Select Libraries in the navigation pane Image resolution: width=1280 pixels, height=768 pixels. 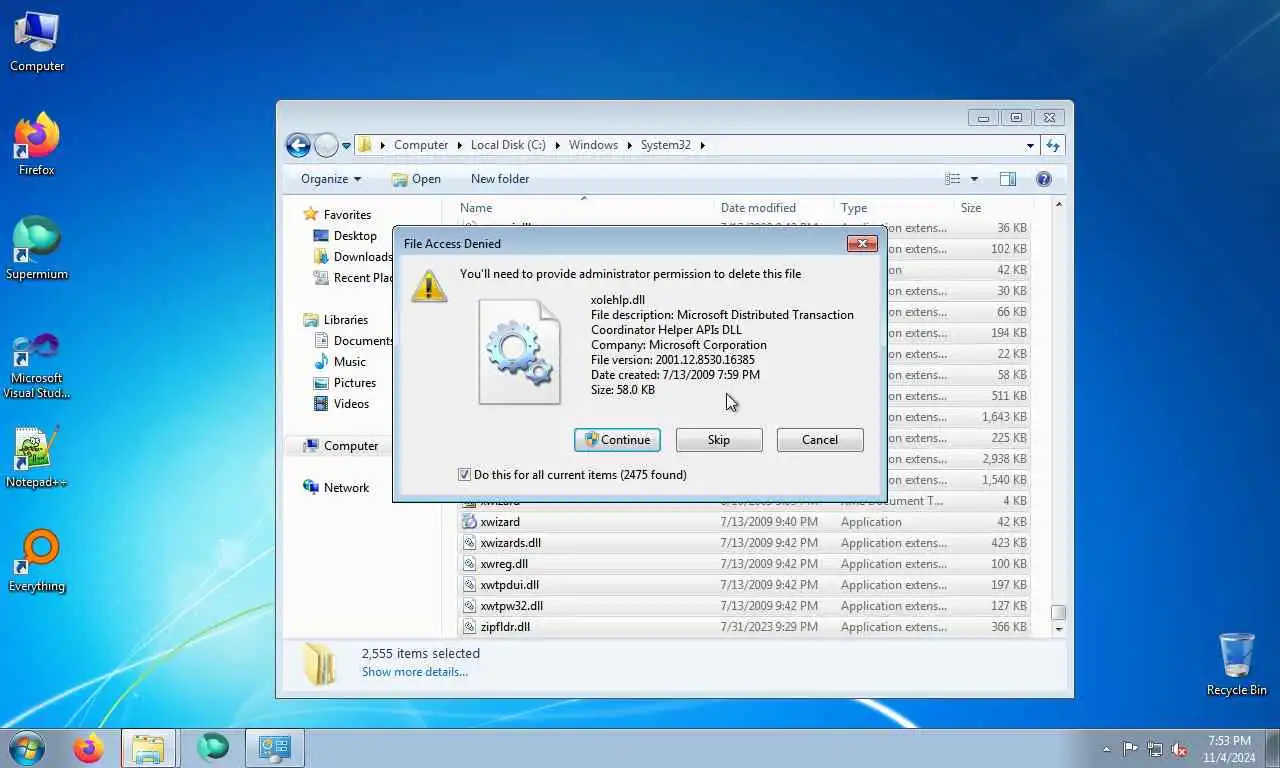[x=345, y=320]
